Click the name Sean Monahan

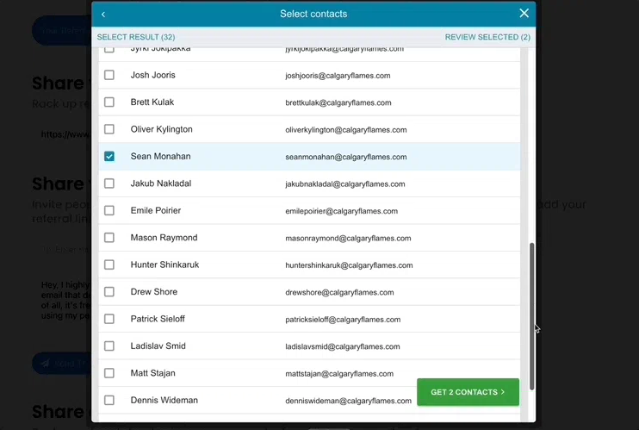160,156
